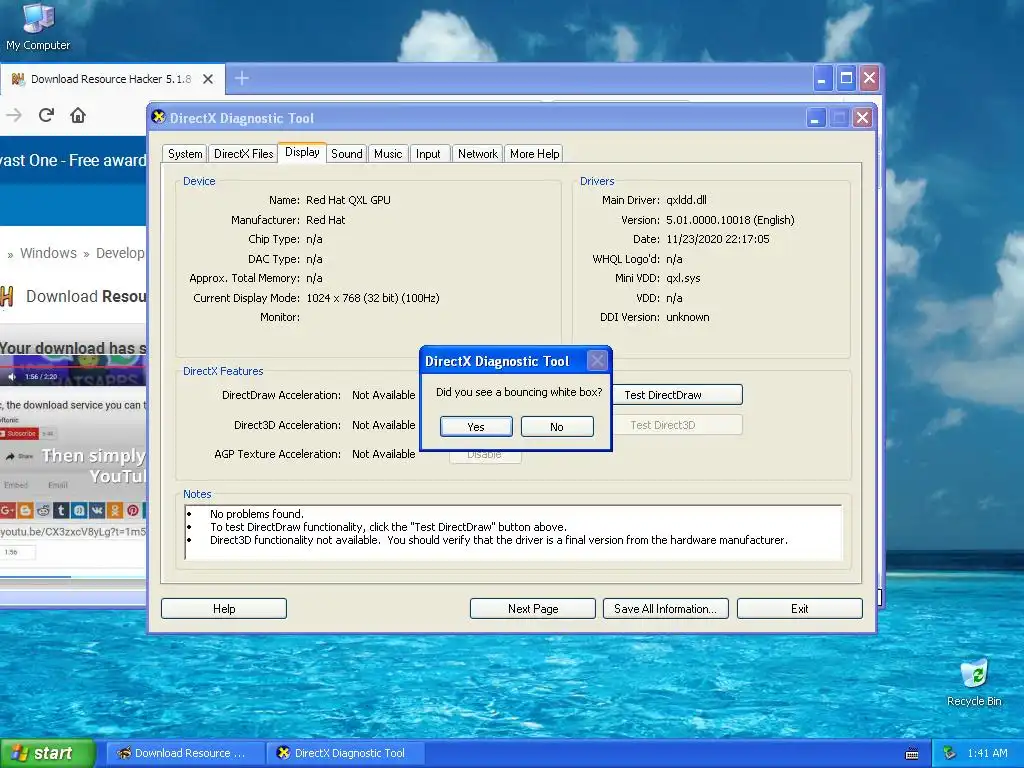The height and width of the screenshot is (768, 1024).
Task: Click driver date '11/23/2020 22:17:05'
Action: pos(718,239)
